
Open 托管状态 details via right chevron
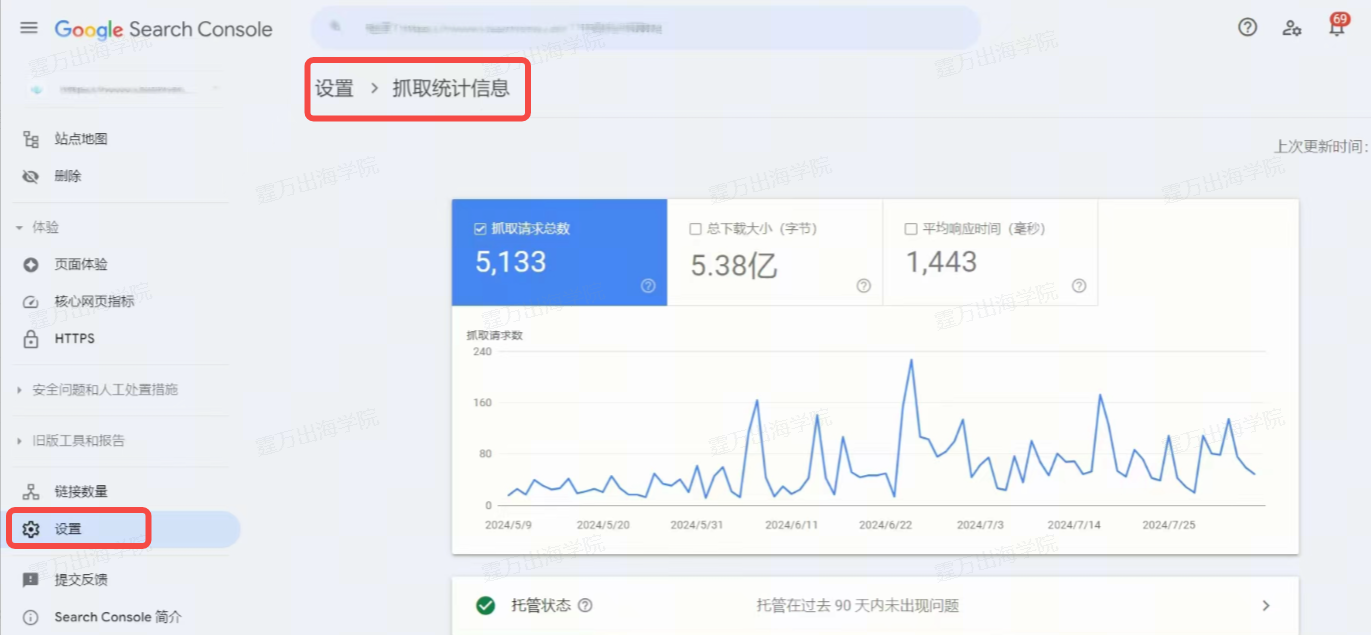click(x=1266, y=605)
